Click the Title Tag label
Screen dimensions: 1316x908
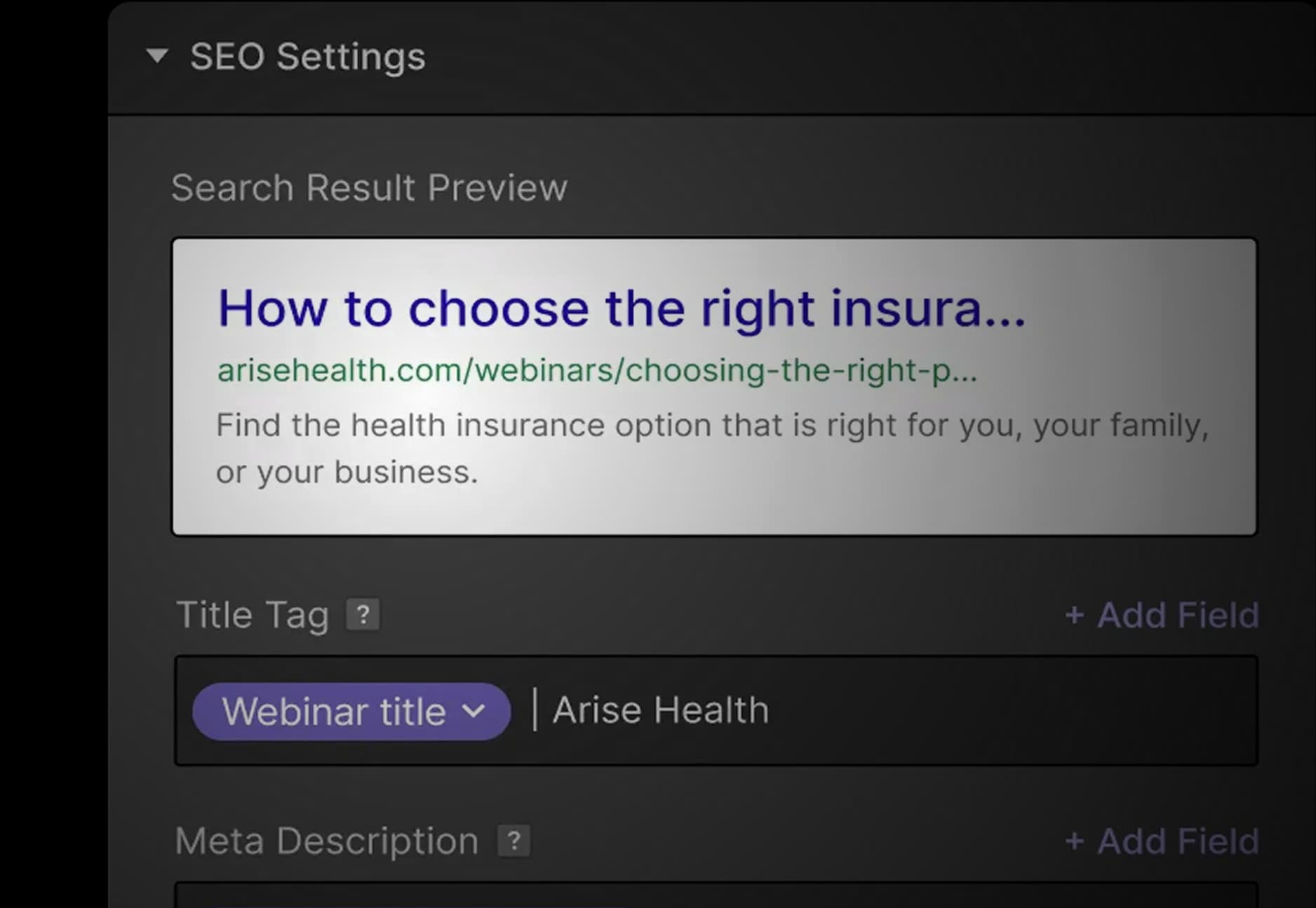coord(253,615)
